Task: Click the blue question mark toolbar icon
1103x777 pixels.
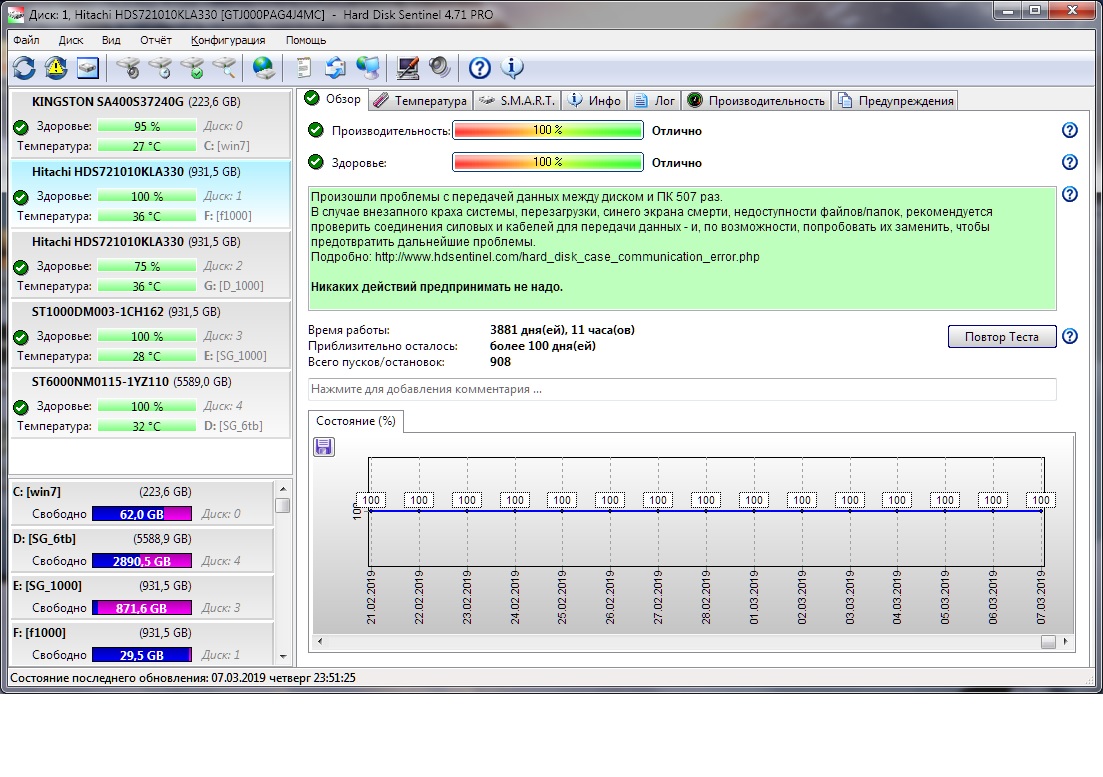Action: tap(480, 68)
